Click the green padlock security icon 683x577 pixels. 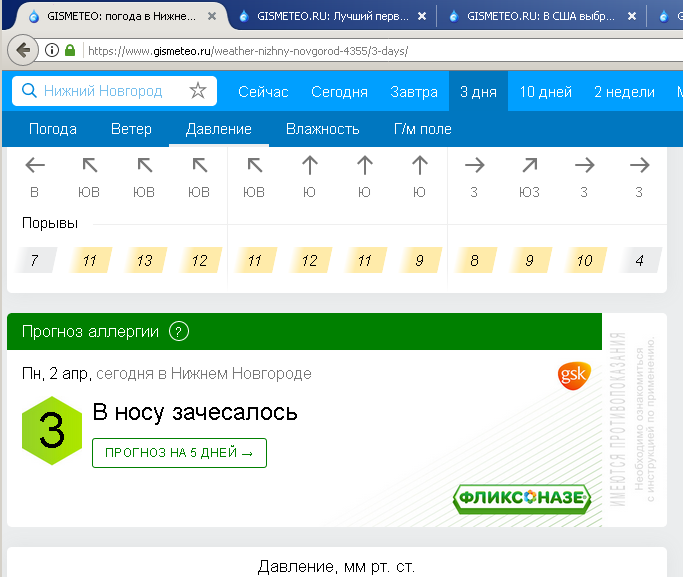(x=69, y=50)
